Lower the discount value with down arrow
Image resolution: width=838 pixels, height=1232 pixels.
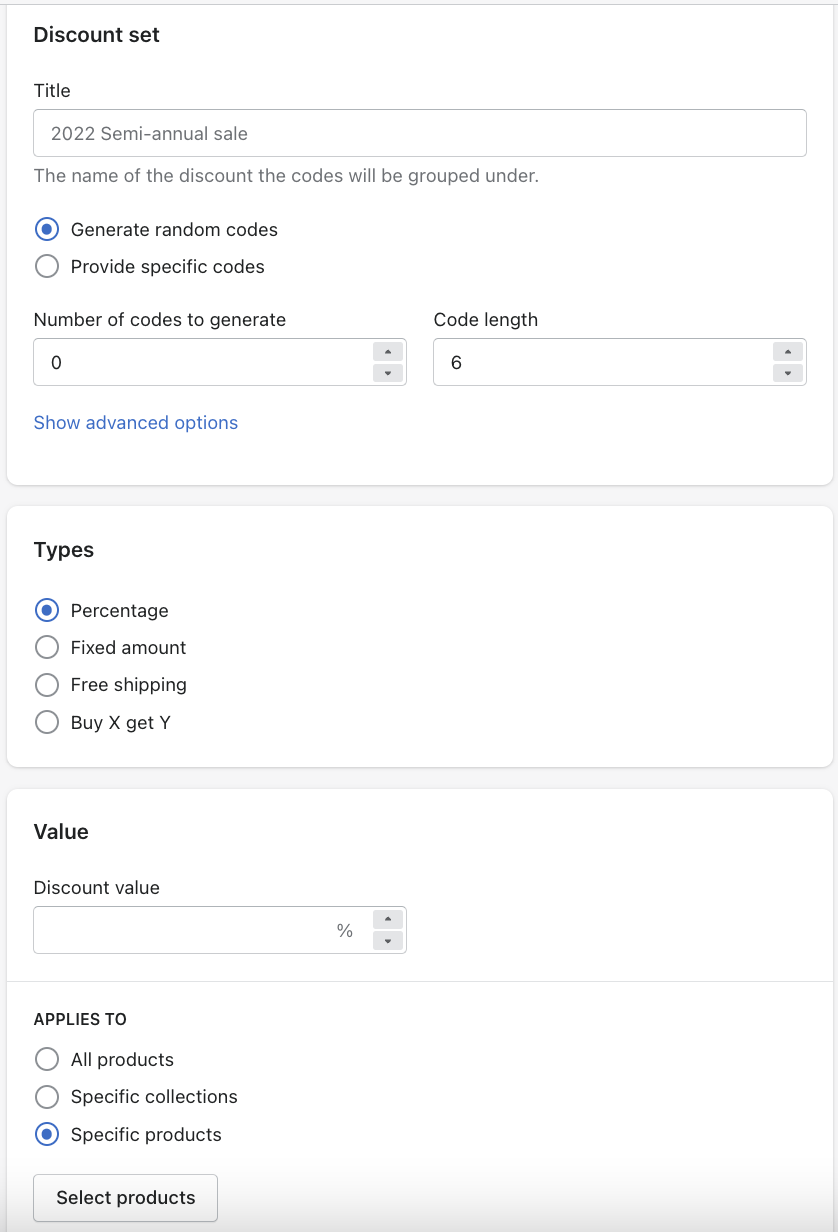[388, 941]
